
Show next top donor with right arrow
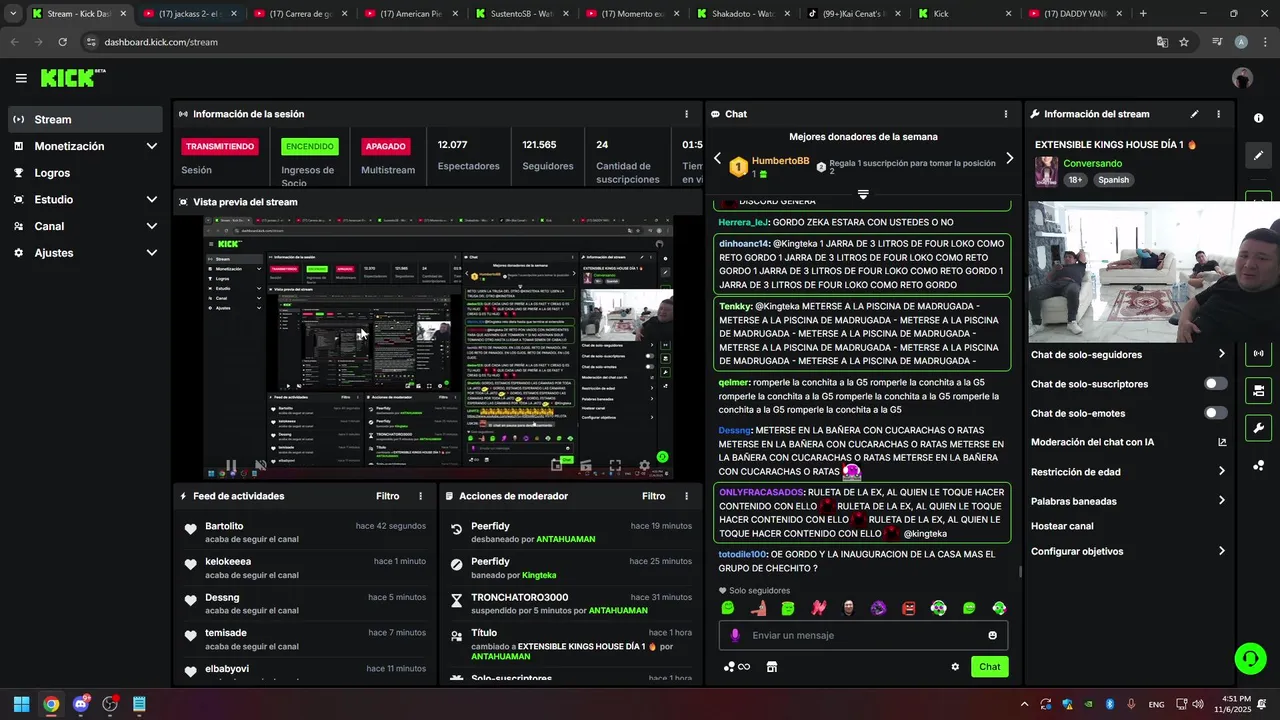tap(1009, 158)
